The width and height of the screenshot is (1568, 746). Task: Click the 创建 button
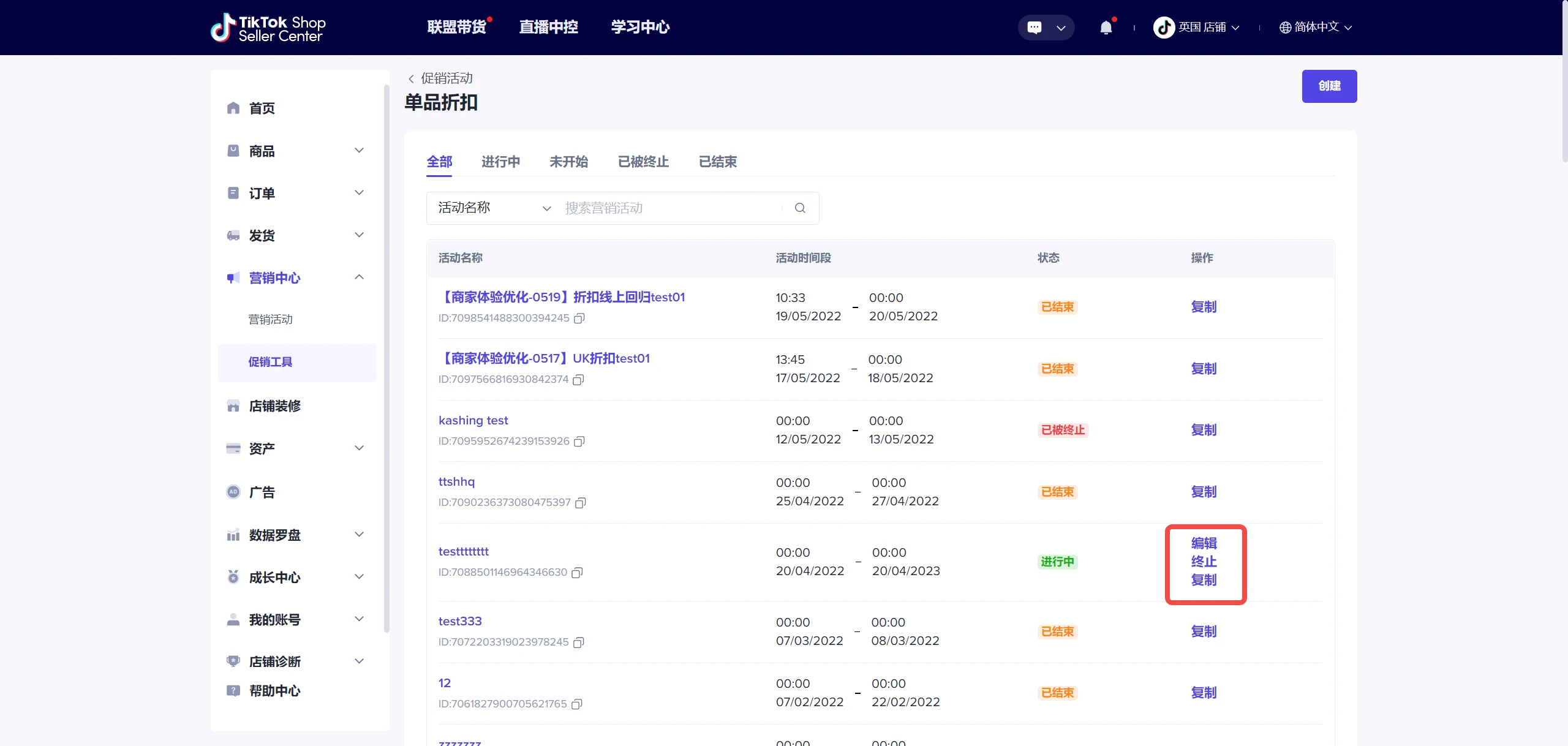[x=1329, y=86]
